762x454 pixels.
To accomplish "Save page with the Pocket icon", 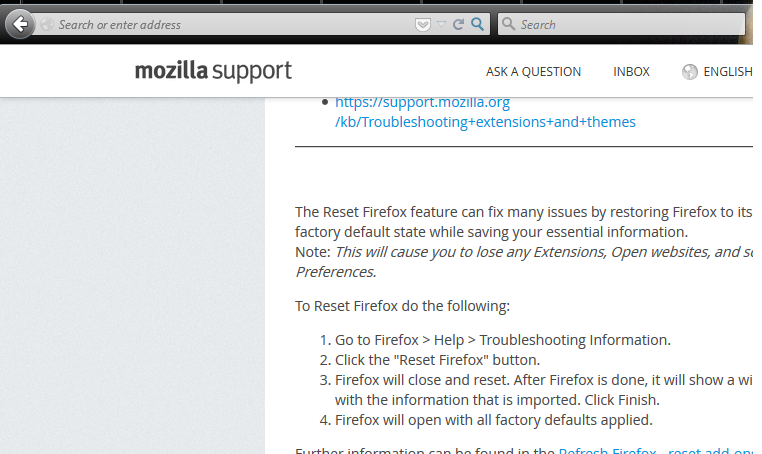I will [423, 24].
